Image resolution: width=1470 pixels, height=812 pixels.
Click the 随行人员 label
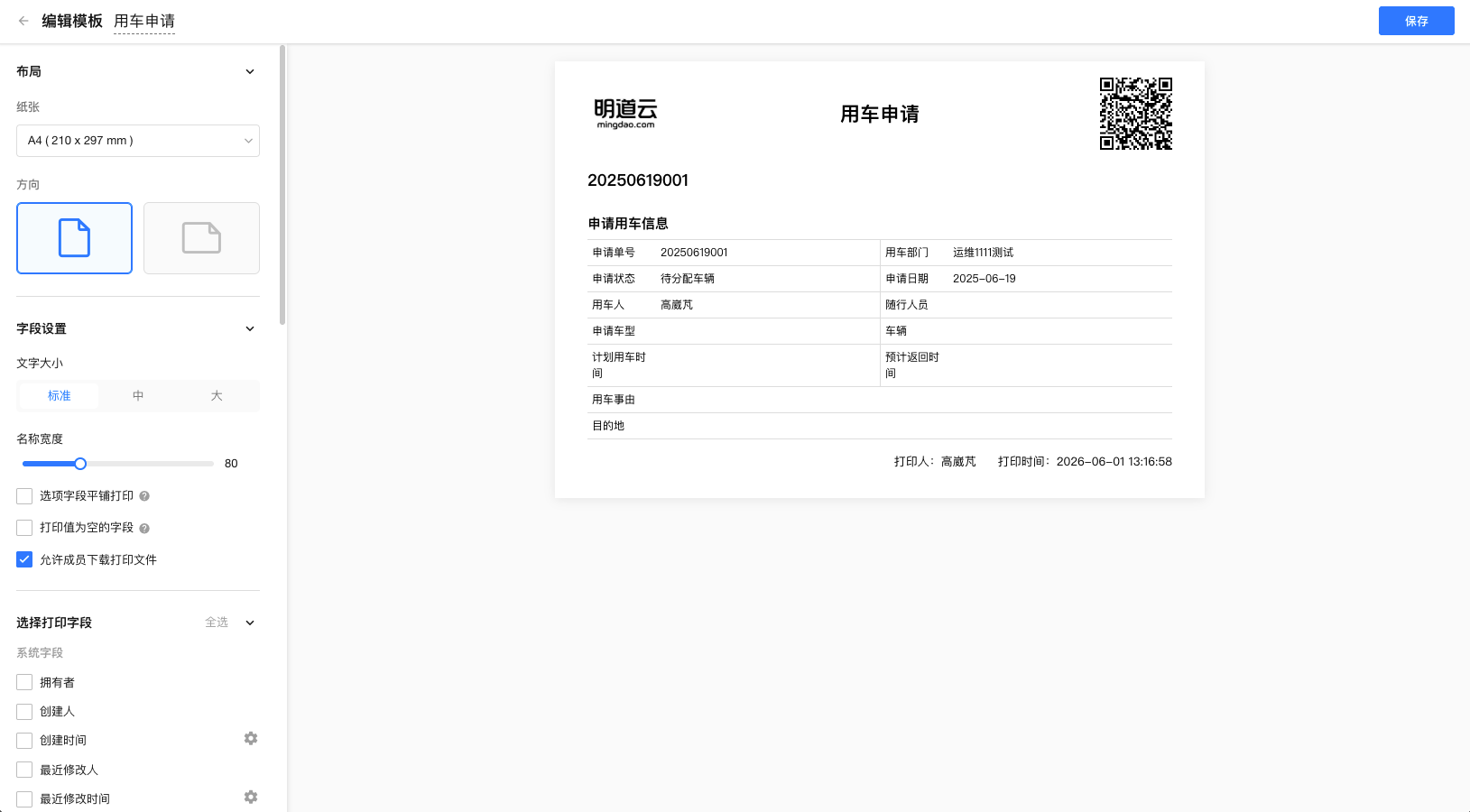click(x=907, y=305)
